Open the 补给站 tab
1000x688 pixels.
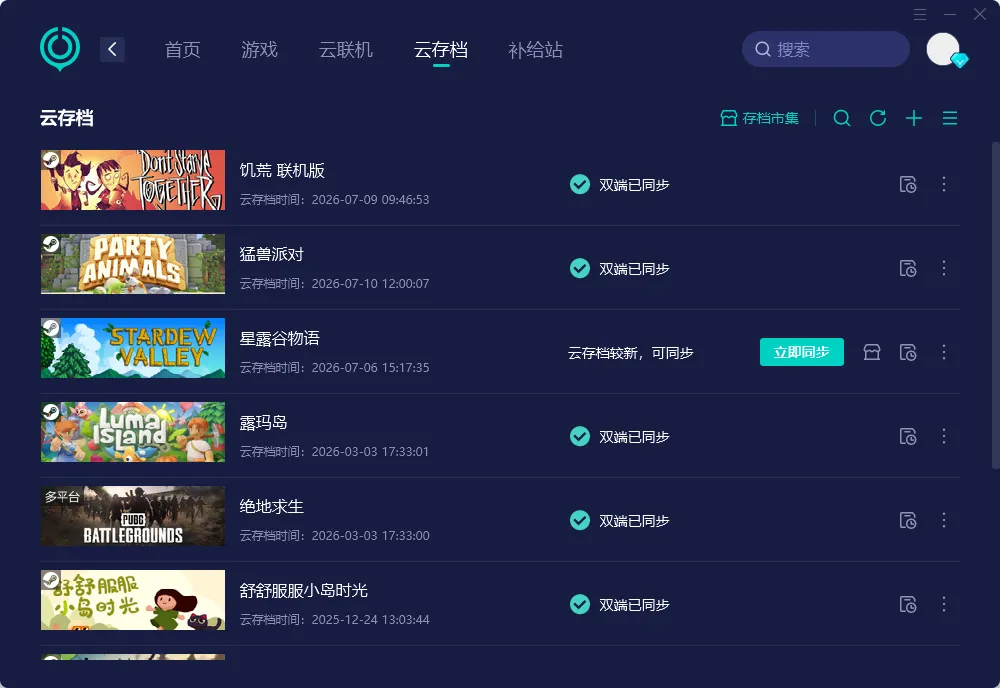pos(536,50)
